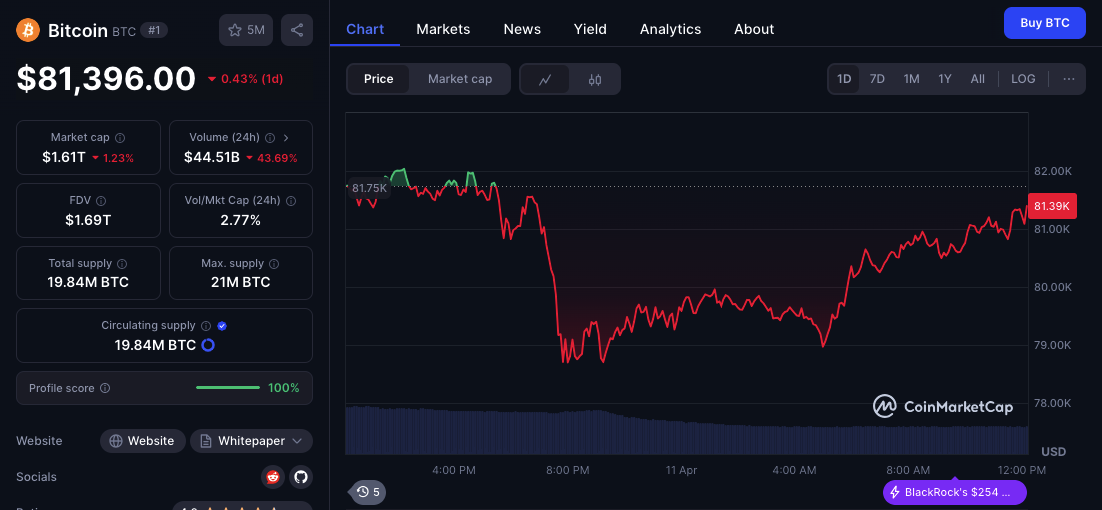This screenshot has height=510, width=1102.
Task: Go to the Analytics tab
Action: [670, 29]
